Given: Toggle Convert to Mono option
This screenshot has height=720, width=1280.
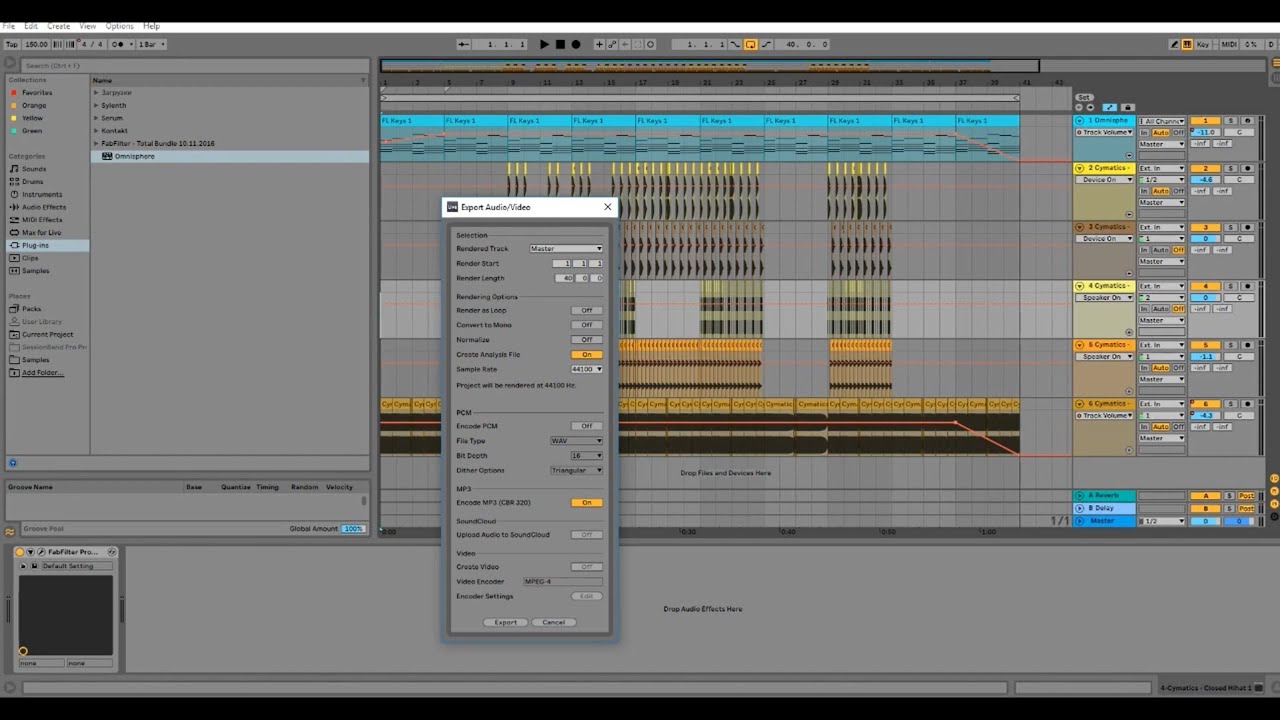Looking at the screenshot, I should click(x=587, y=325).
